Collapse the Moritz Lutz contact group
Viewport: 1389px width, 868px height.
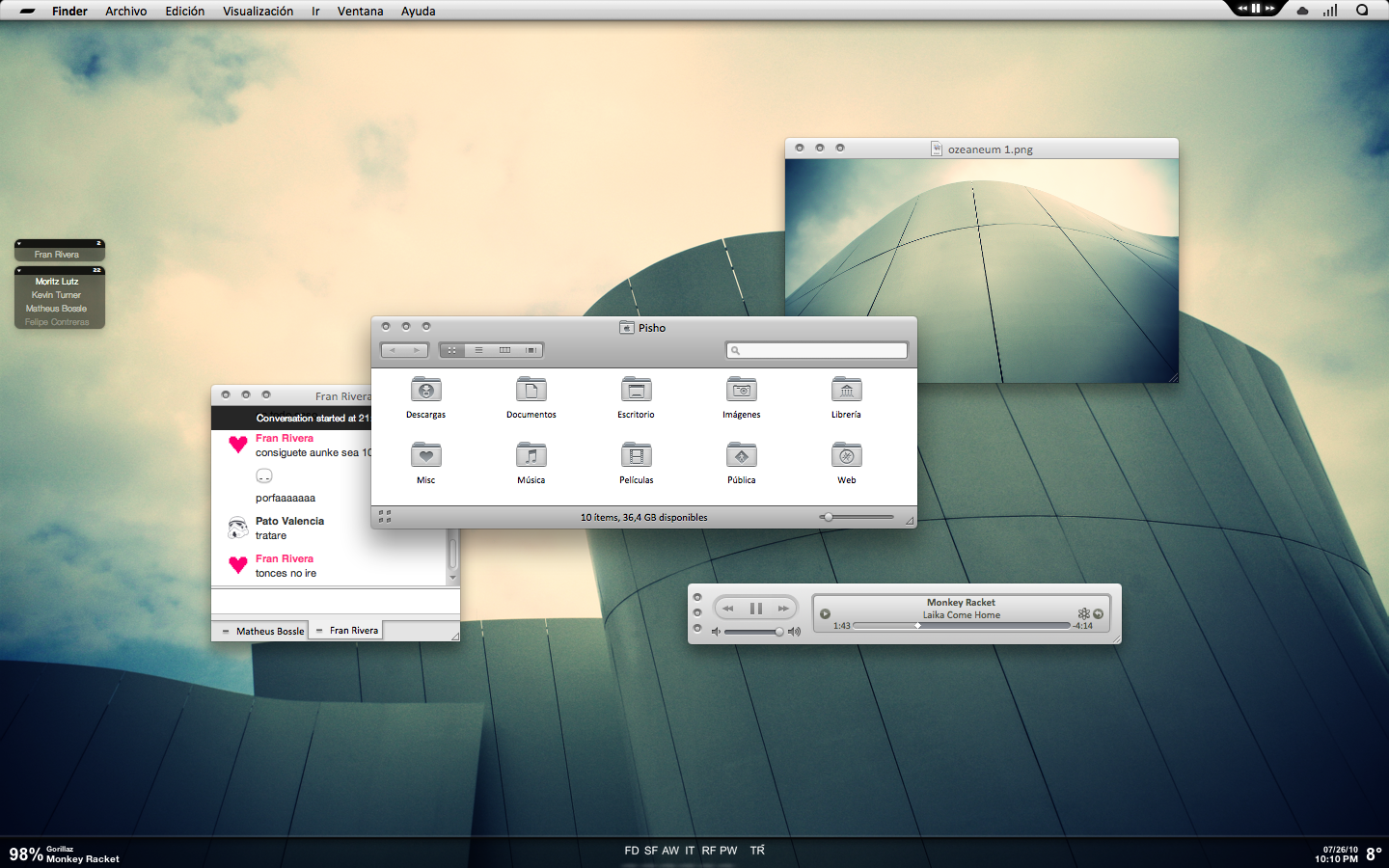tap(18, 270)
